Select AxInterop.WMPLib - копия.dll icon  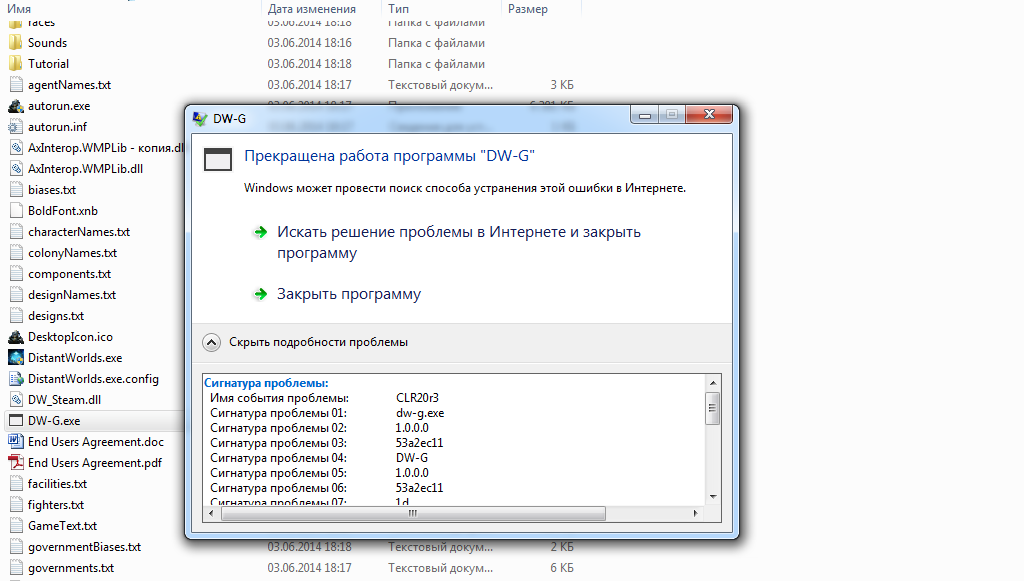16,148
